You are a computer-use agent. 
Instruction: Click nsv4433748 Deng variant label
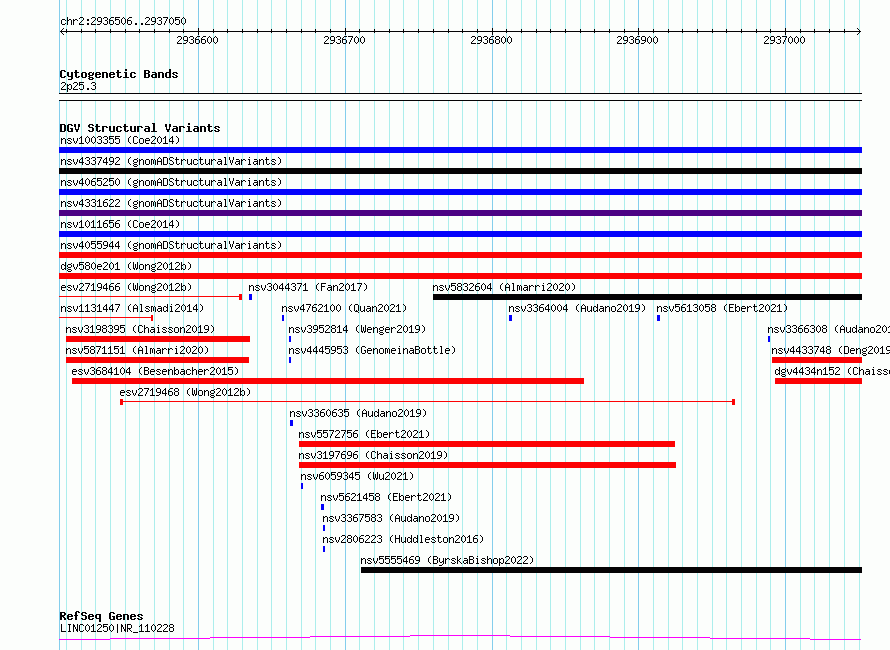tap(830, 350)
